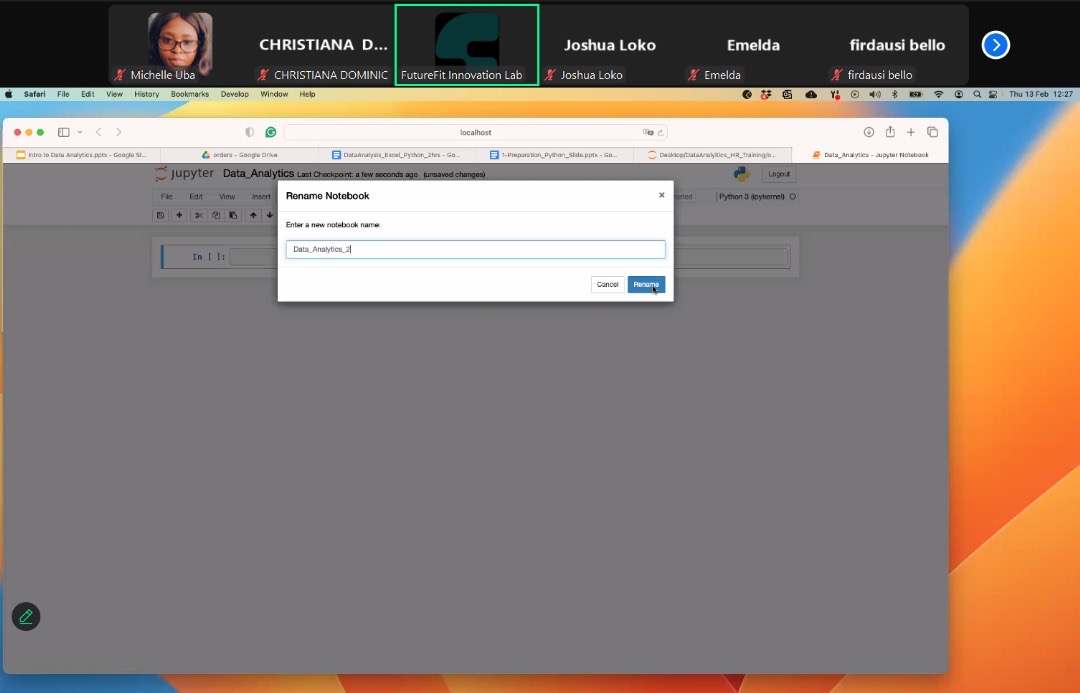Screen dimensions: 1080x693
Task: Click the Python 3 (ipykernel) indicator
Action: pos(751,197)
